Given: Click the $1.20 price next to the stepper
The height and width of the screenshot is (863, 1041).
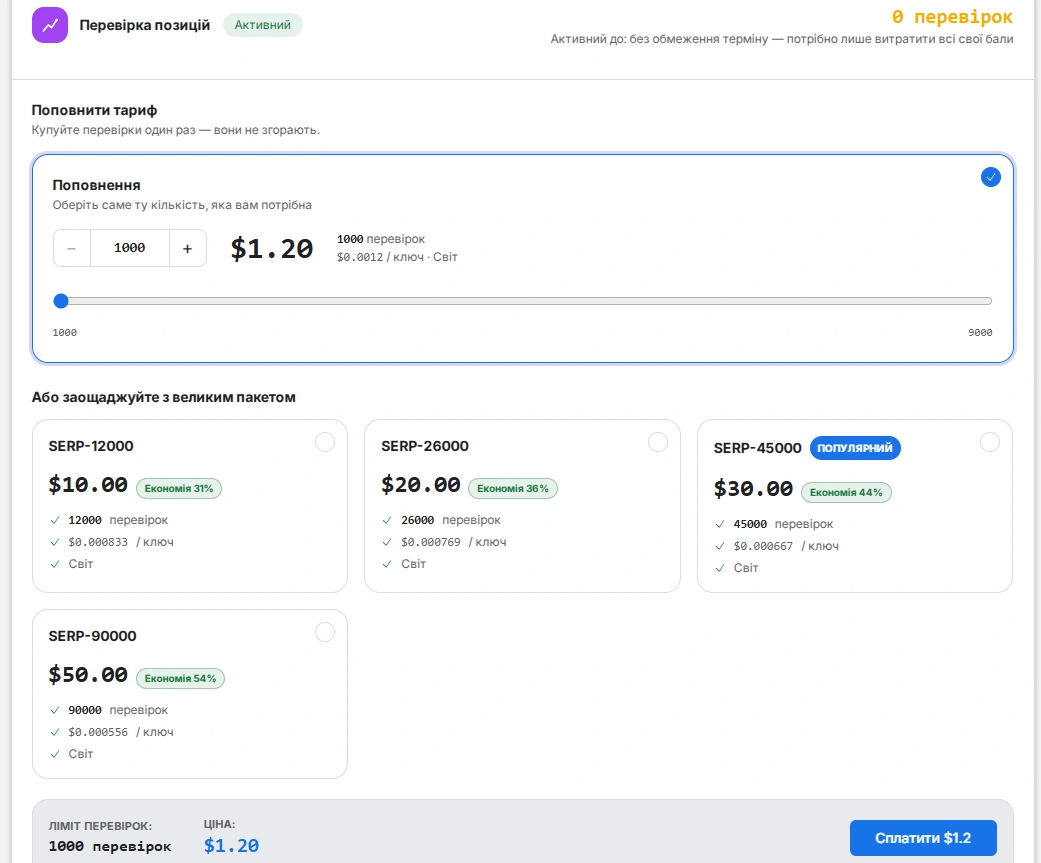Looking at the screenshot, I should coord(272,249).
